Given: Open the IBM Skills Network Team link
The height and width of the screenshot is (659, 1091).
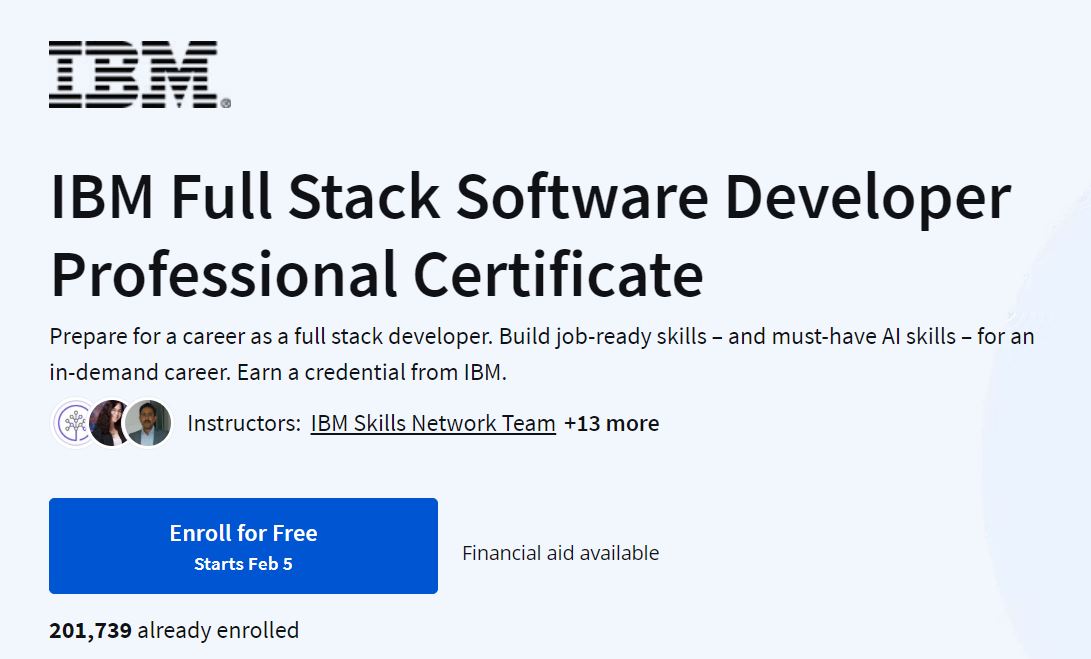Looking at the screenshot, I should 433,423.
